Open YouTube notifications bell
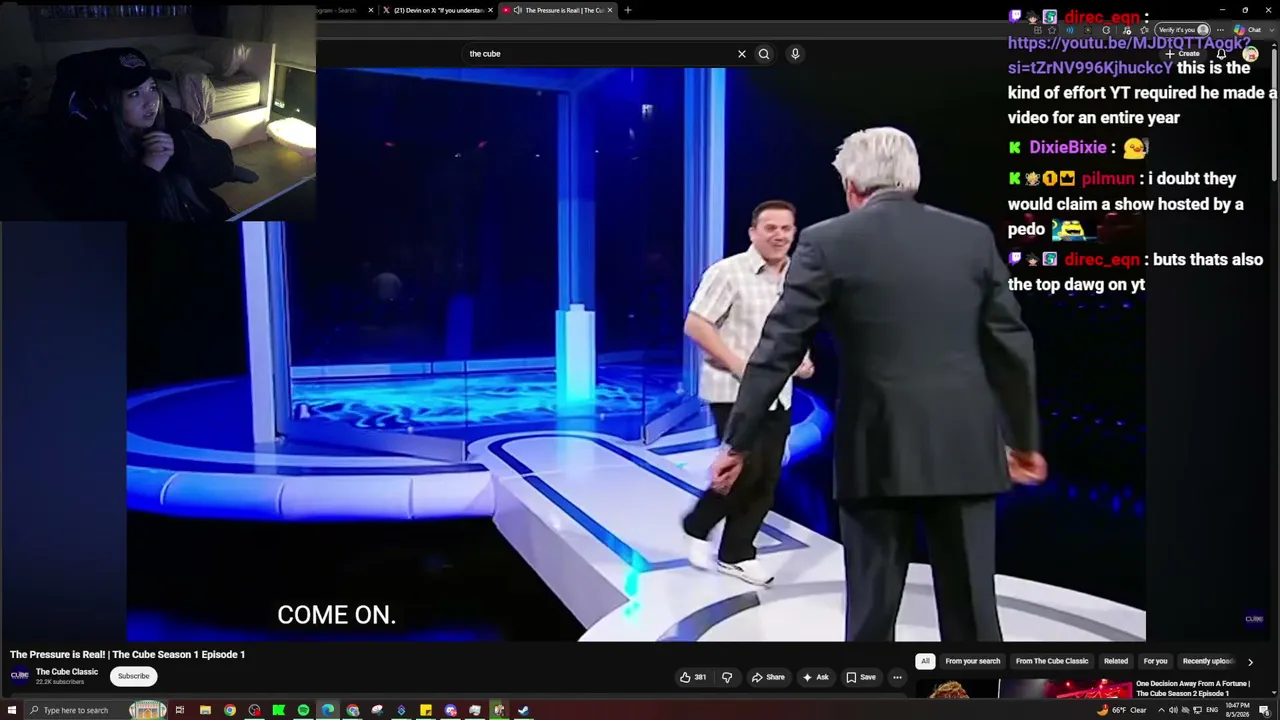This screenshot has width=1280, height=720. pos(1222,54)
